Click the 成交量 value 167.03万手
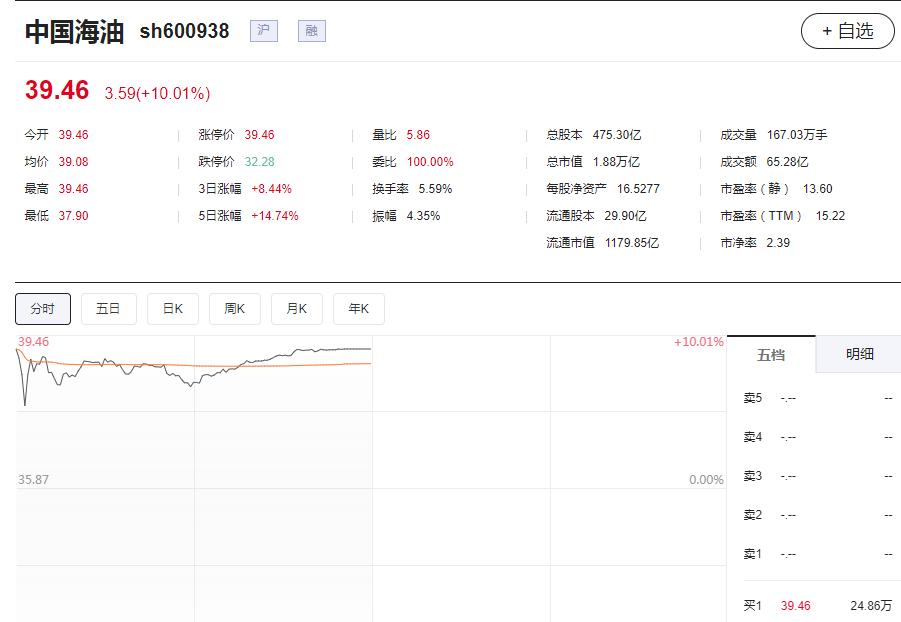 798,135
